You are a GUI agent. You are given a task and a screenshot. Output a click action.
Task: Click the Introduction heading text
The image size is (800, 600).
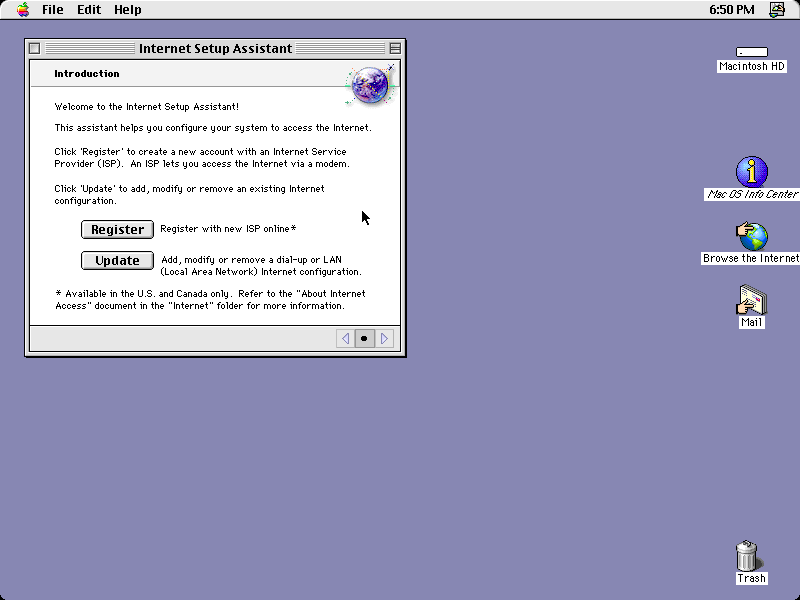[x=87, y=73]
